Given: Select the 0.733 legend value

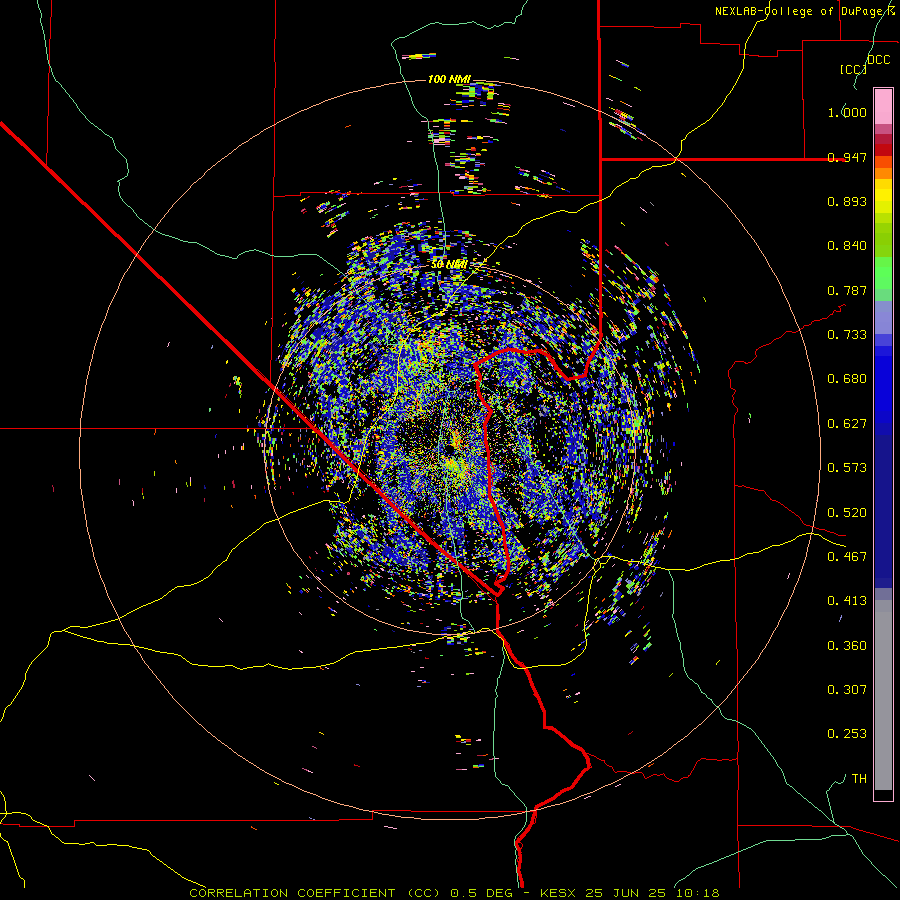Looking at the screenshot, I should pyautogui.click(x=847, y=335).
